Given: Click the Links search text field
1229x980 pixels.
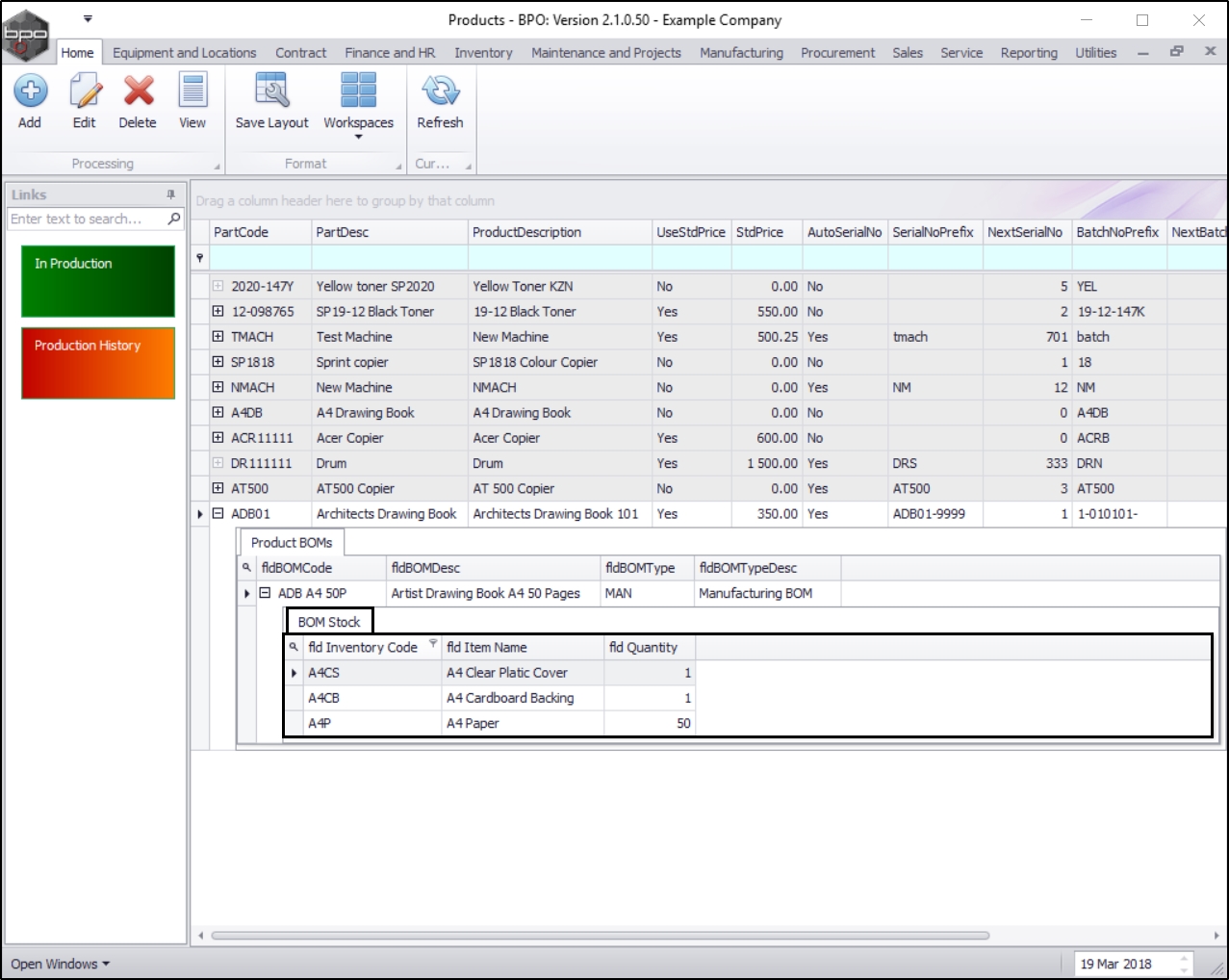Looking at the screenshot, I should pyautogui.click(x=85, y=219).
